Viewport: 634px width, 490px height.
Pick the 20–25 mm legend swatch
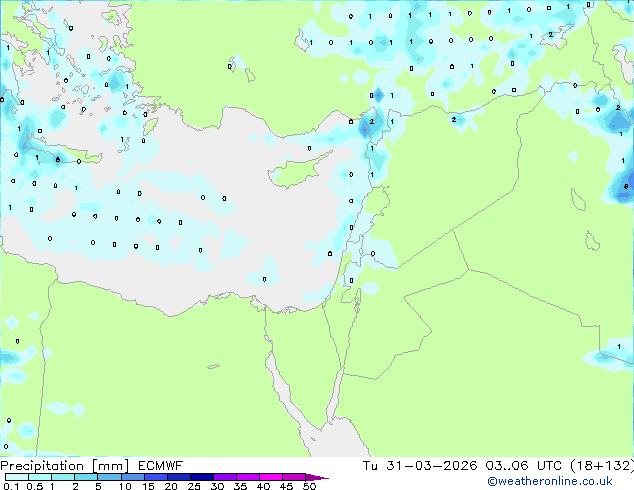pyautogui.click(x=178, y=477)
